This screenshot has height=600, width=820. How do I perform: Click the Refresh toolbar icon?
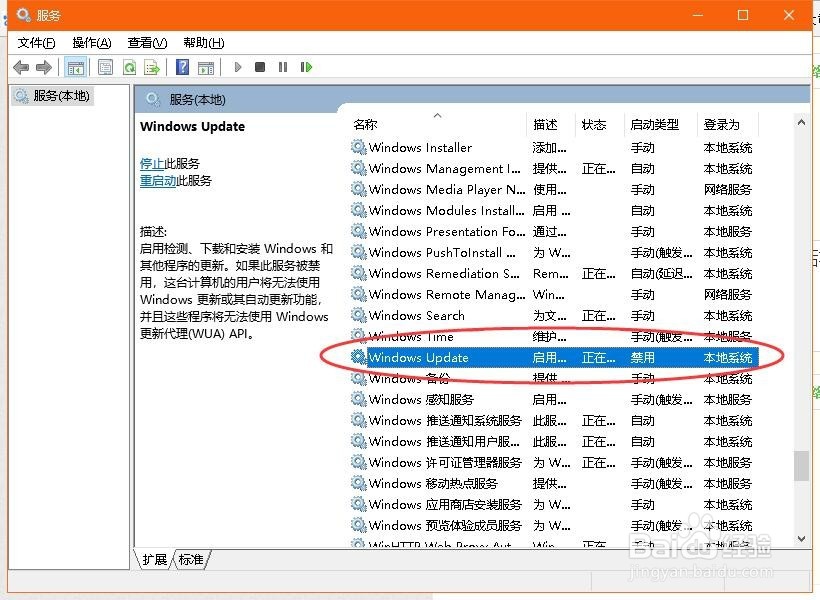click(129, 67)
